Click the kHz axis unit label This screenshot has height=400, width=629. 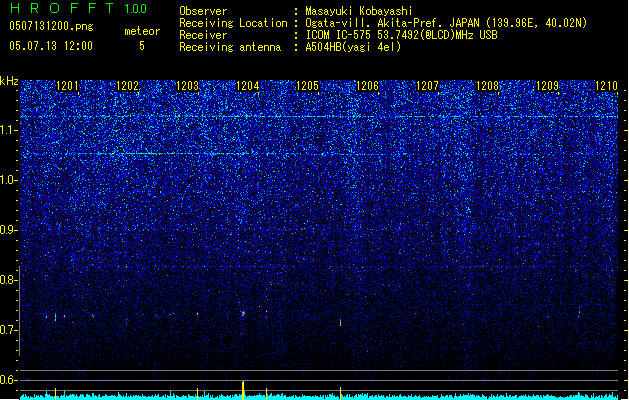9,81
